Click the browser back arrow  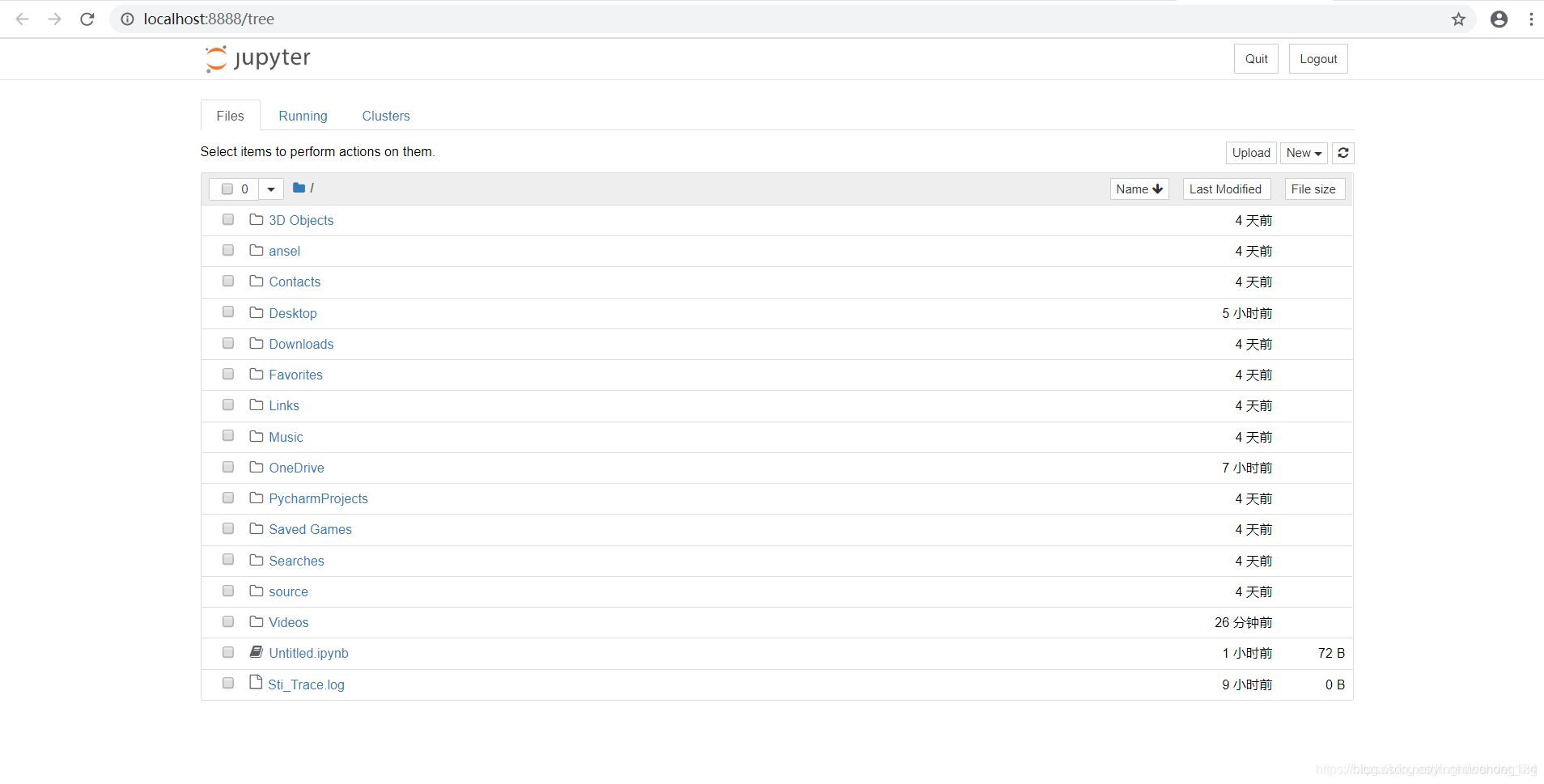point(23,19)
